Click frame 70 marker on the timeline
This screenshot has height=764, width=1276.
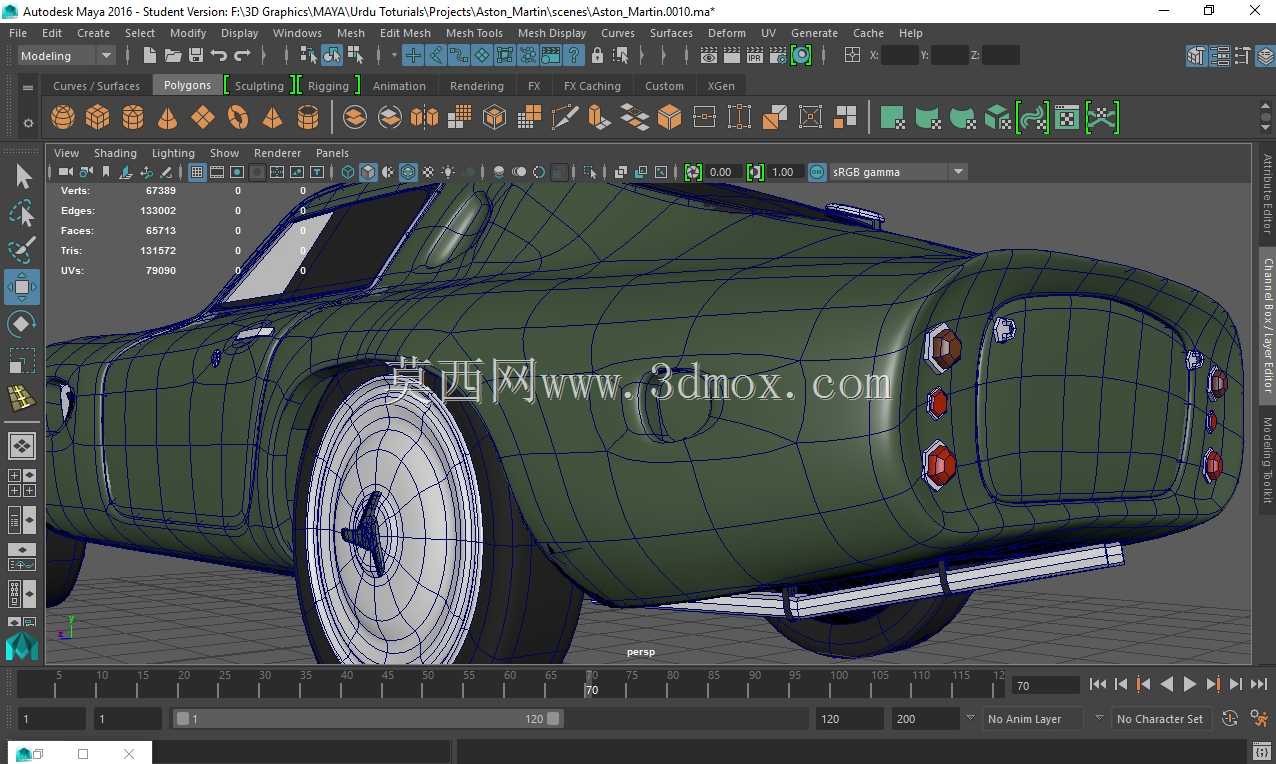coord(591,683)
